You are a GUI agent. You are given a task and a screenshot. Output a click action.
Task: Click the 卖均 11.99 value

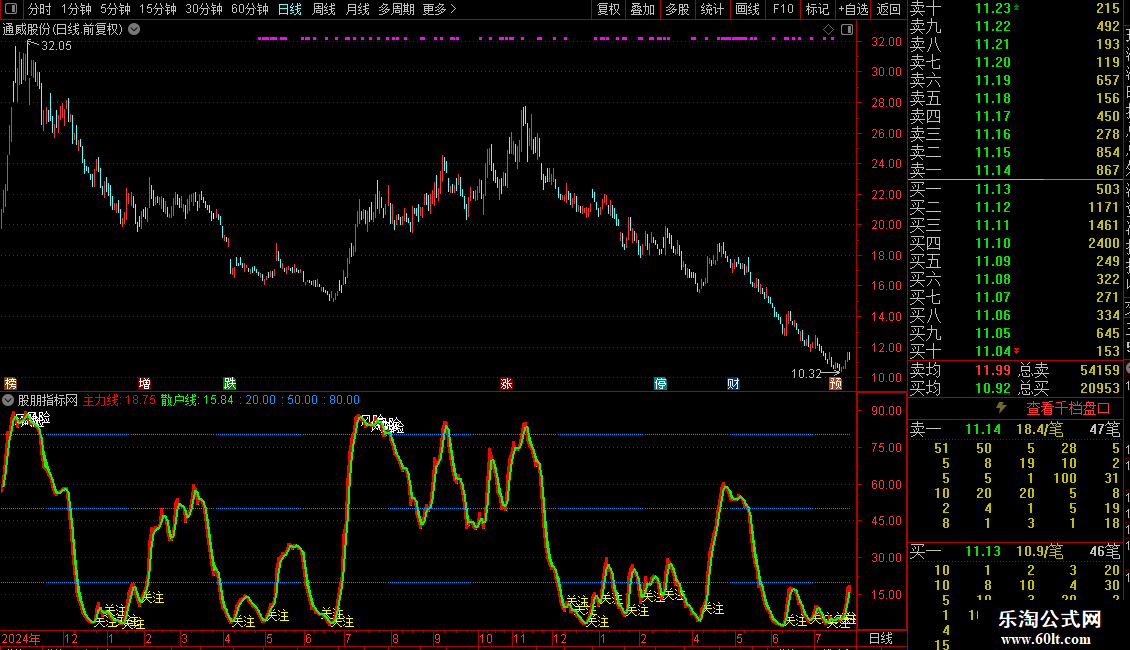[993, 370]
